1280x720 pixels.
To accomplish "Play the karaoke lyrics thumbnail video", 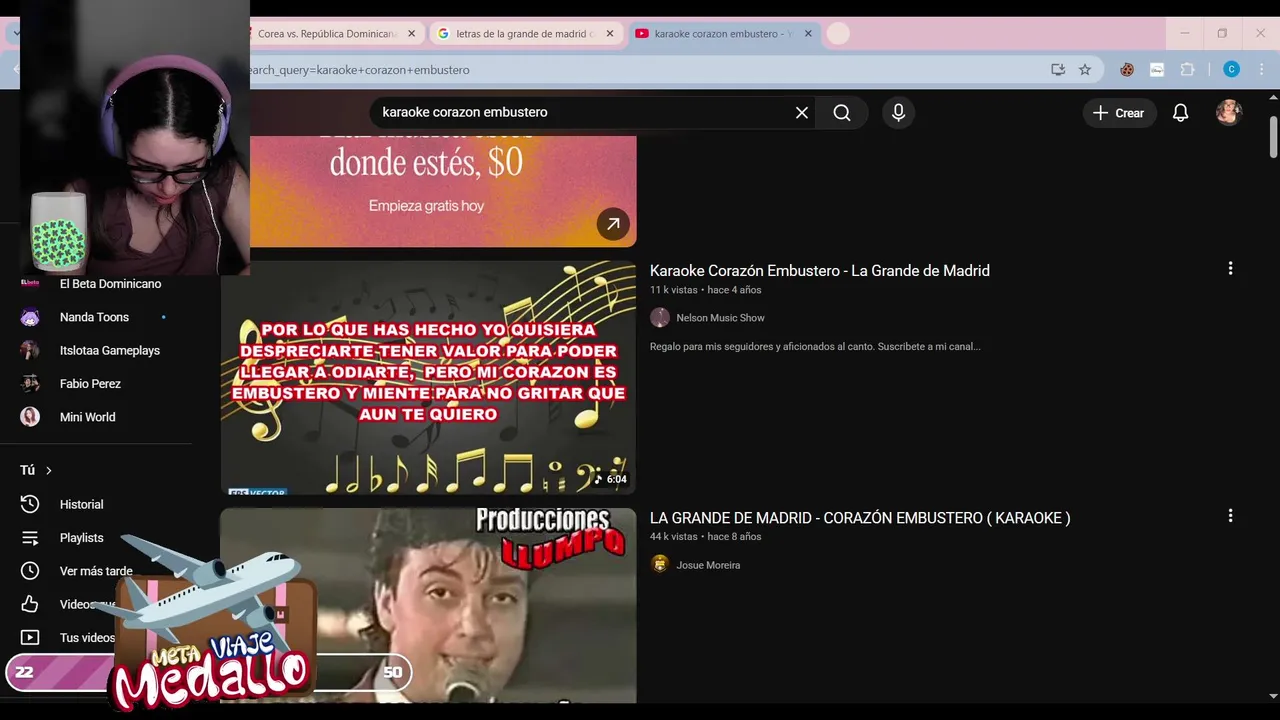I will (428, 377).
